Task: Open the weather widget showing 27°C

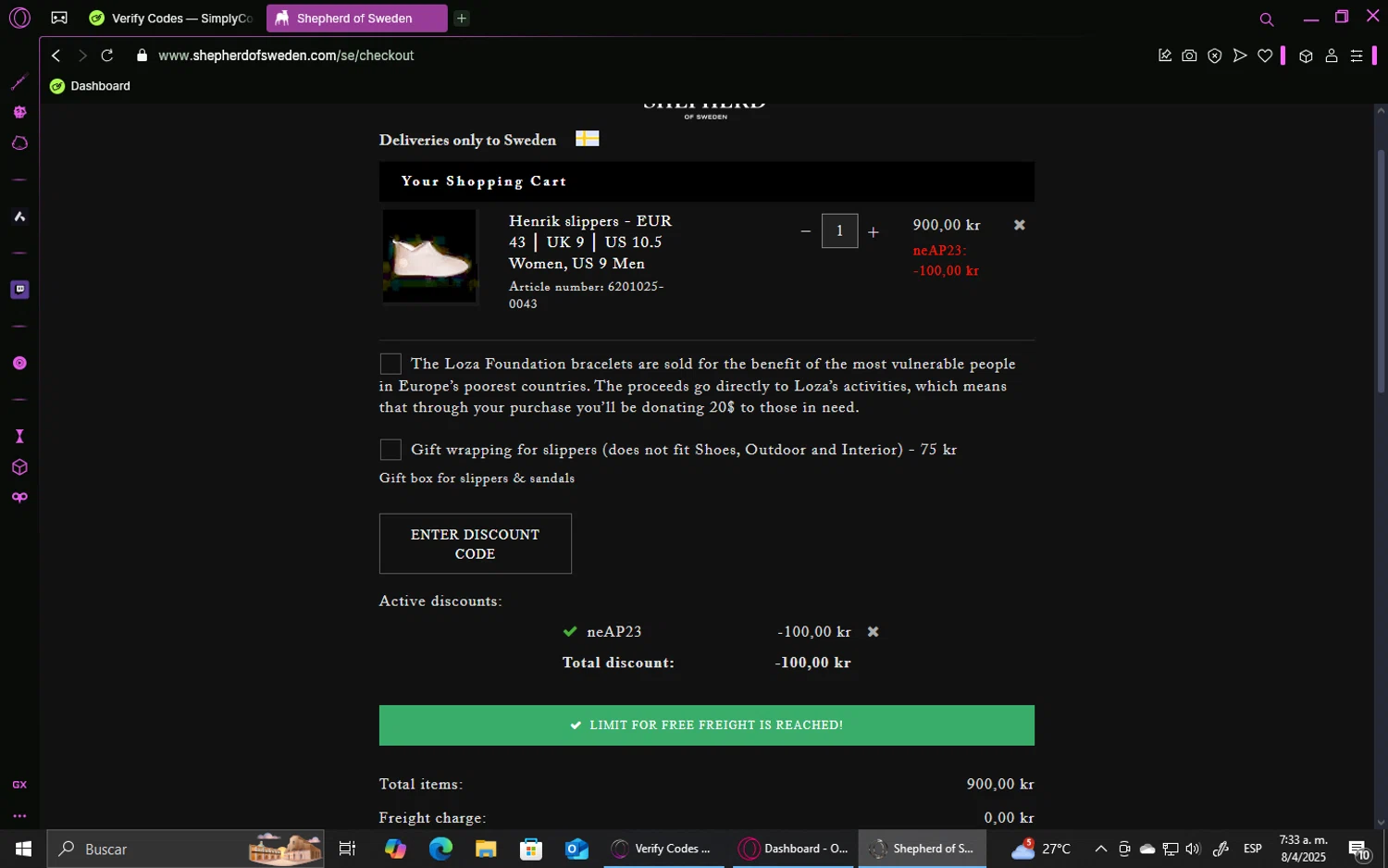Action: click(1041, 849)
